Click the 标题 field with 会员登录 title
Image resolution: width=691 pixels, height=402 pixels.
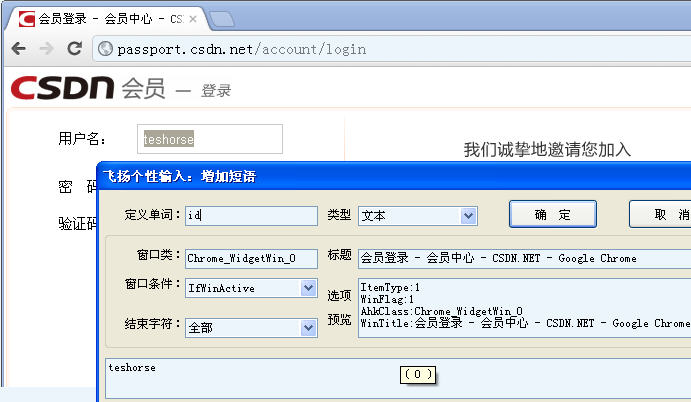[524, 258]
